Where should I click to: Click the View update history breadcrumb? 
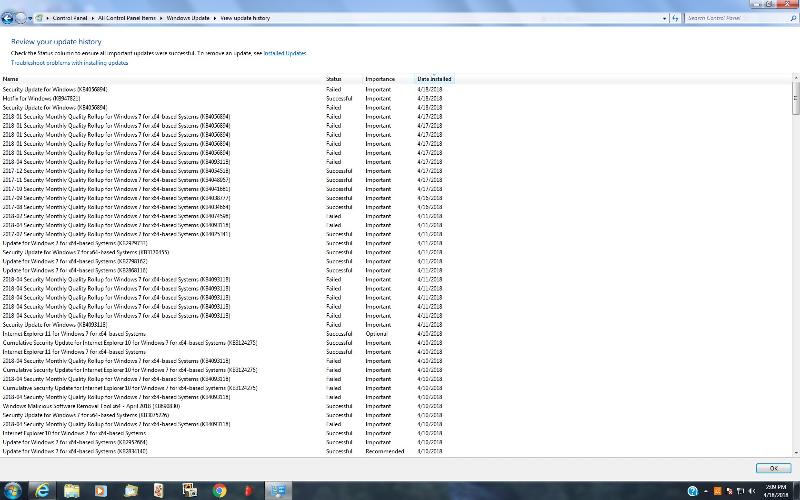(245, 18)
